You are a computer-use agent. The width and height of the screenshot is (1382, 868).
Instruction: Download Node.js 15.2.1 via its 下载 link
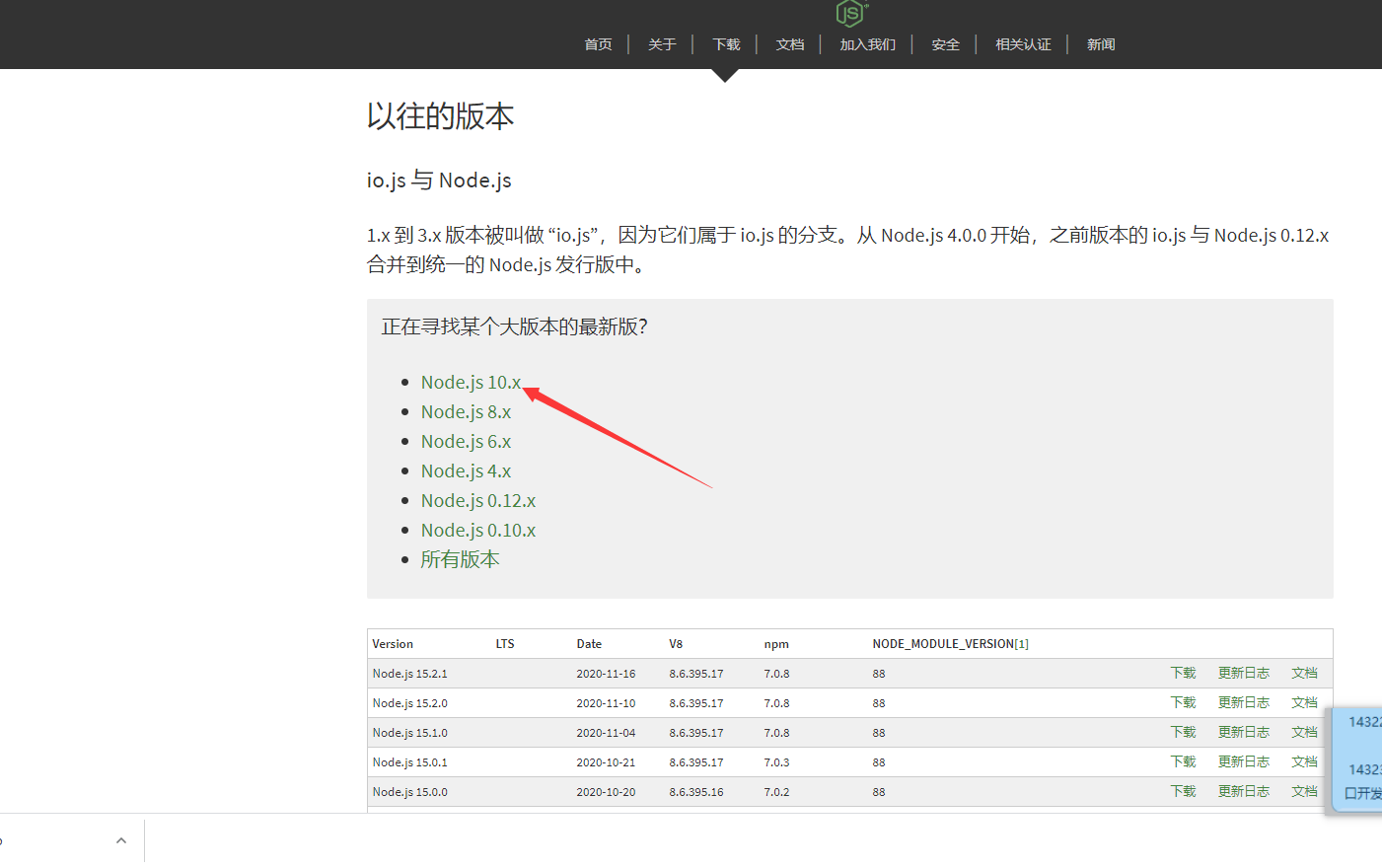point(1182,673)
